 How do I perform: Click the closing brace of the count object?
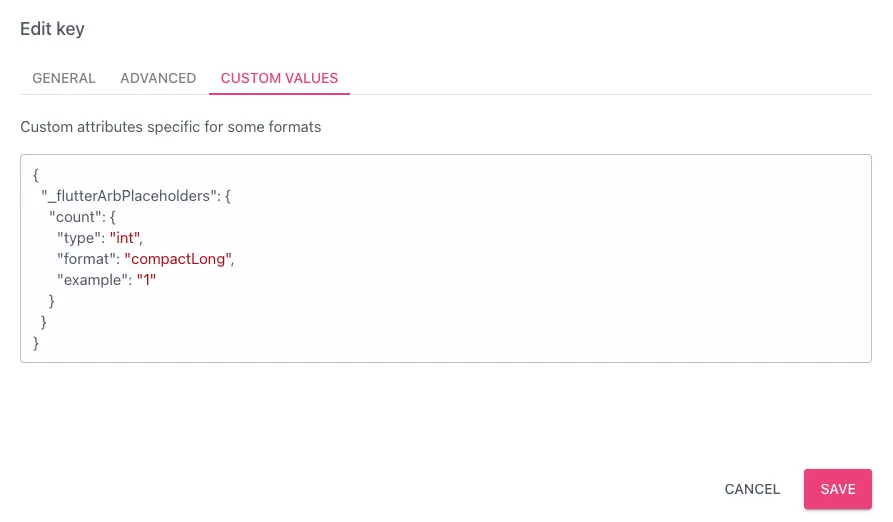point(52,301)
